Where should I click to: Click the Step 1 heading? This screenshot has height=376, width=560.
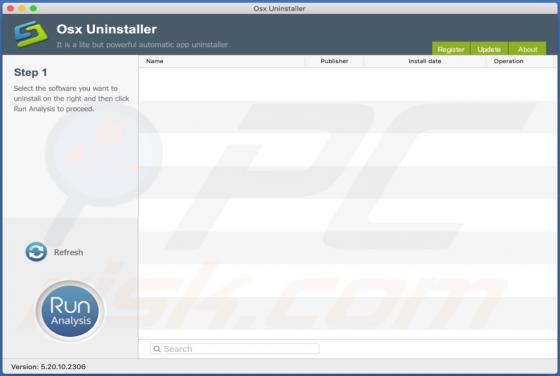point(30,72)
